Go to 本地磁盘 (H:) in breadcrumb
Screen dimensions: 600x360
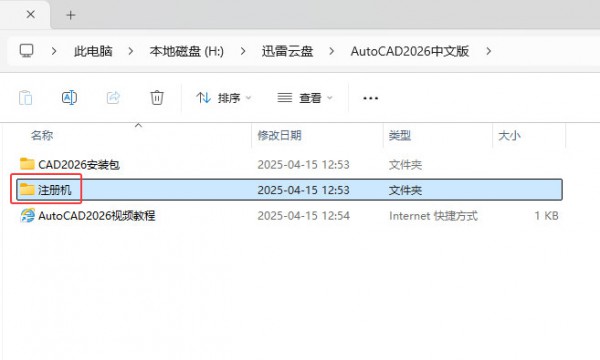point(187,51)
